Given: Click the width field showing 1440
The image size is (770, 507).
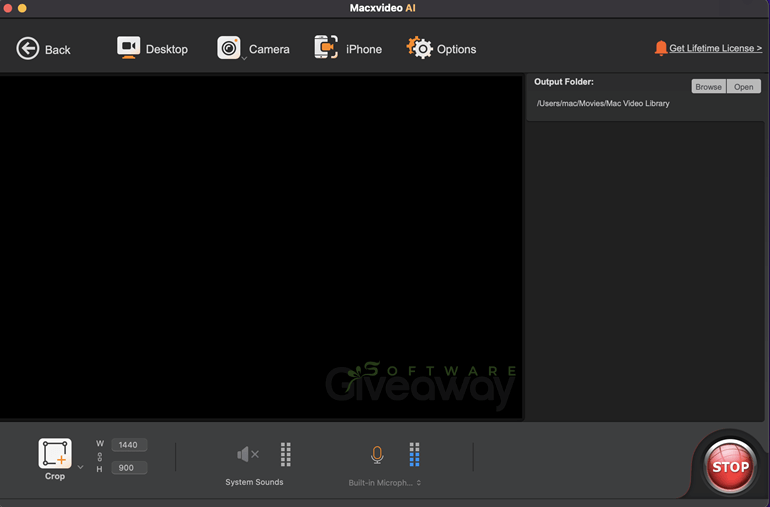Looking at the screenshot, I should coord(129,445).
